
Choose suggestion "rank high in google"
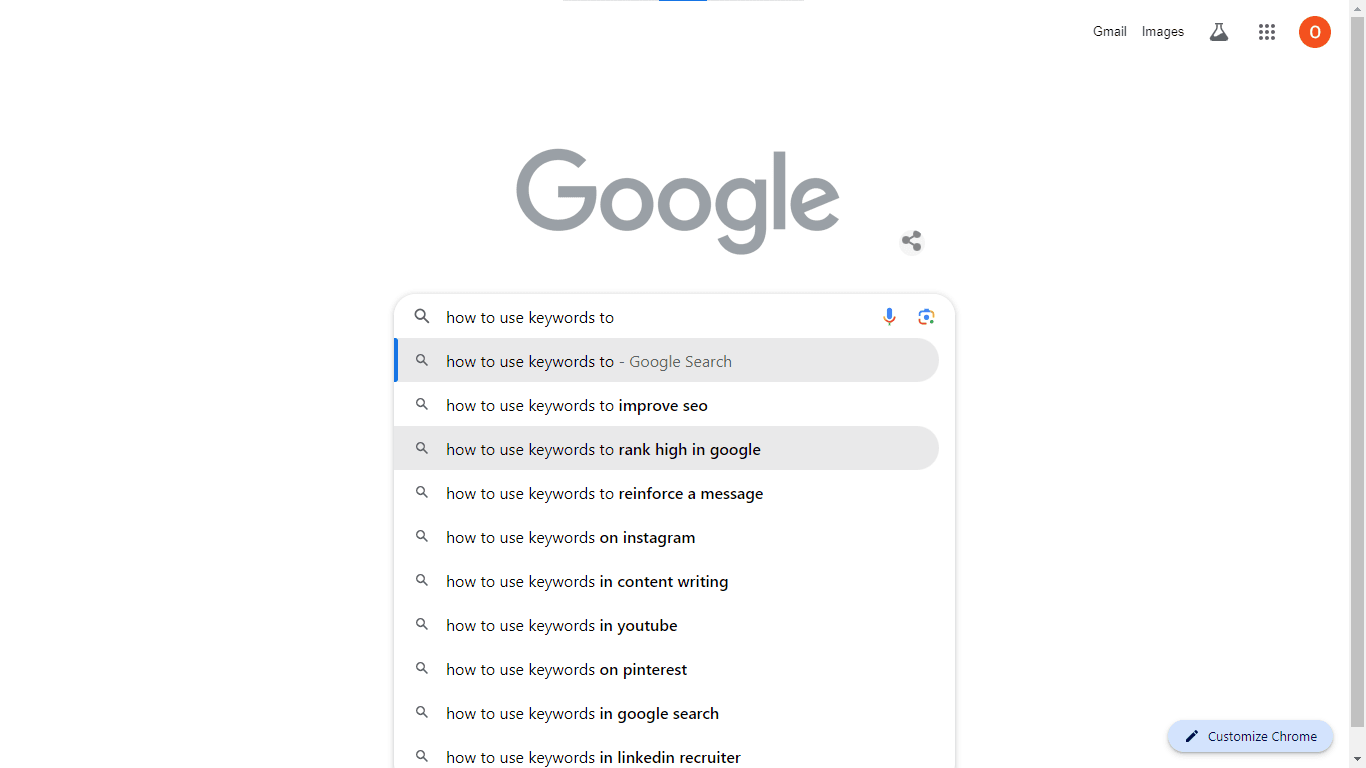tap(603, 450)
